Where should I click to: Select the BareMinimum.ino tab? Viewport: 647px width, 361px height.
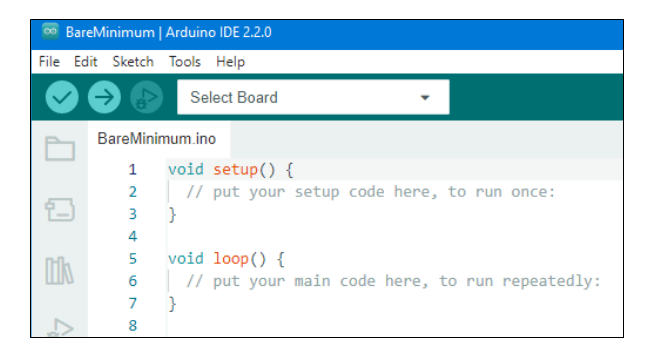[157, 139]
